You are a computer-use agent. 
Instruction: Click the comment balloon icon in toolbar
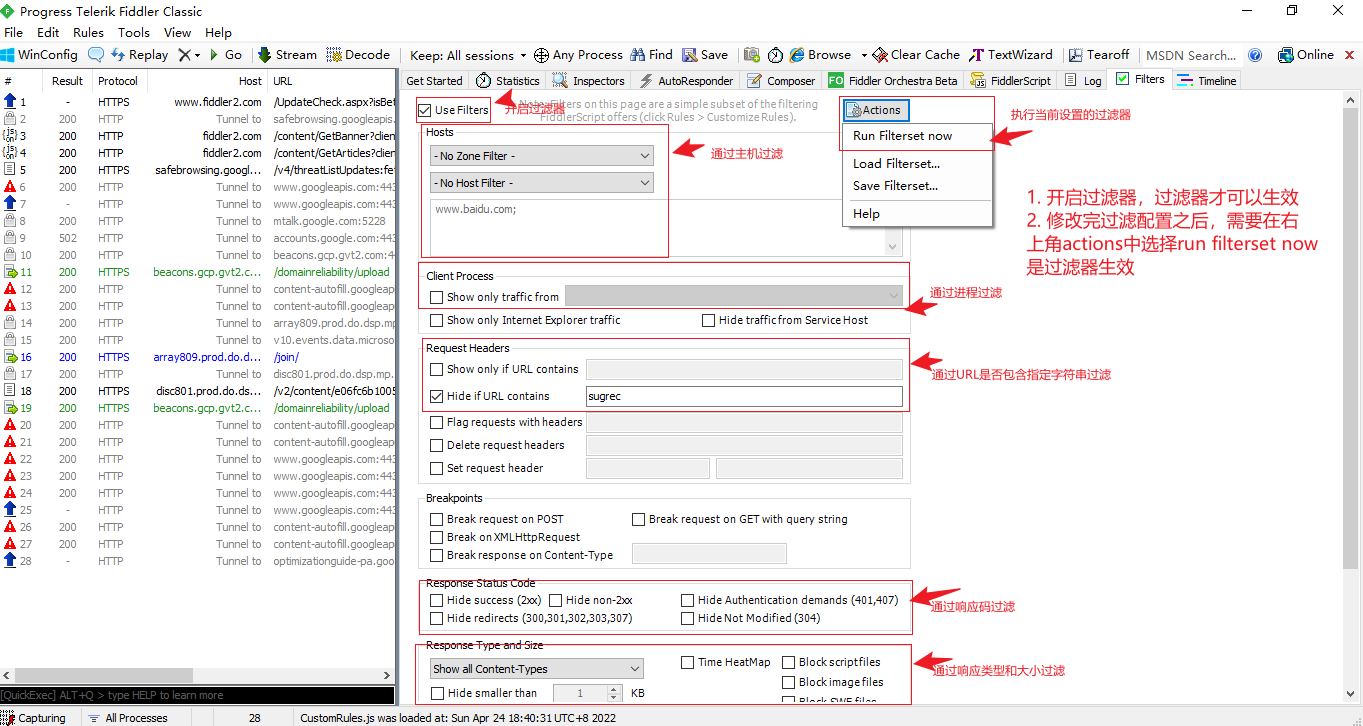(x=96, y=55)
